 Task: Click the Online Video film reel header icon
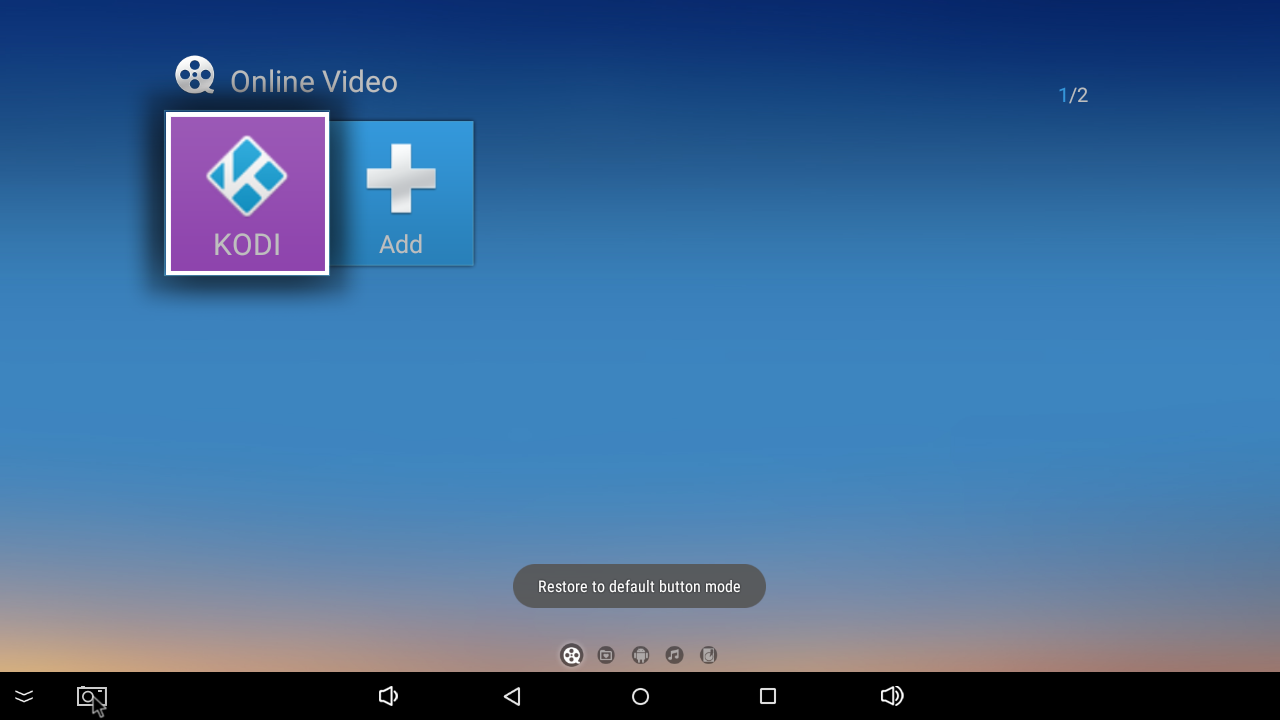click(x=195, y=75)
